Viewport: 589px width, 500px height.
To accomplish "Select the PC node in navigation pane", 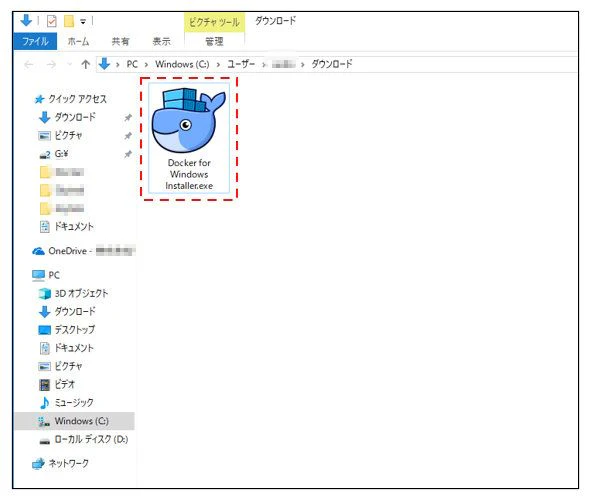I will [54, 275].
